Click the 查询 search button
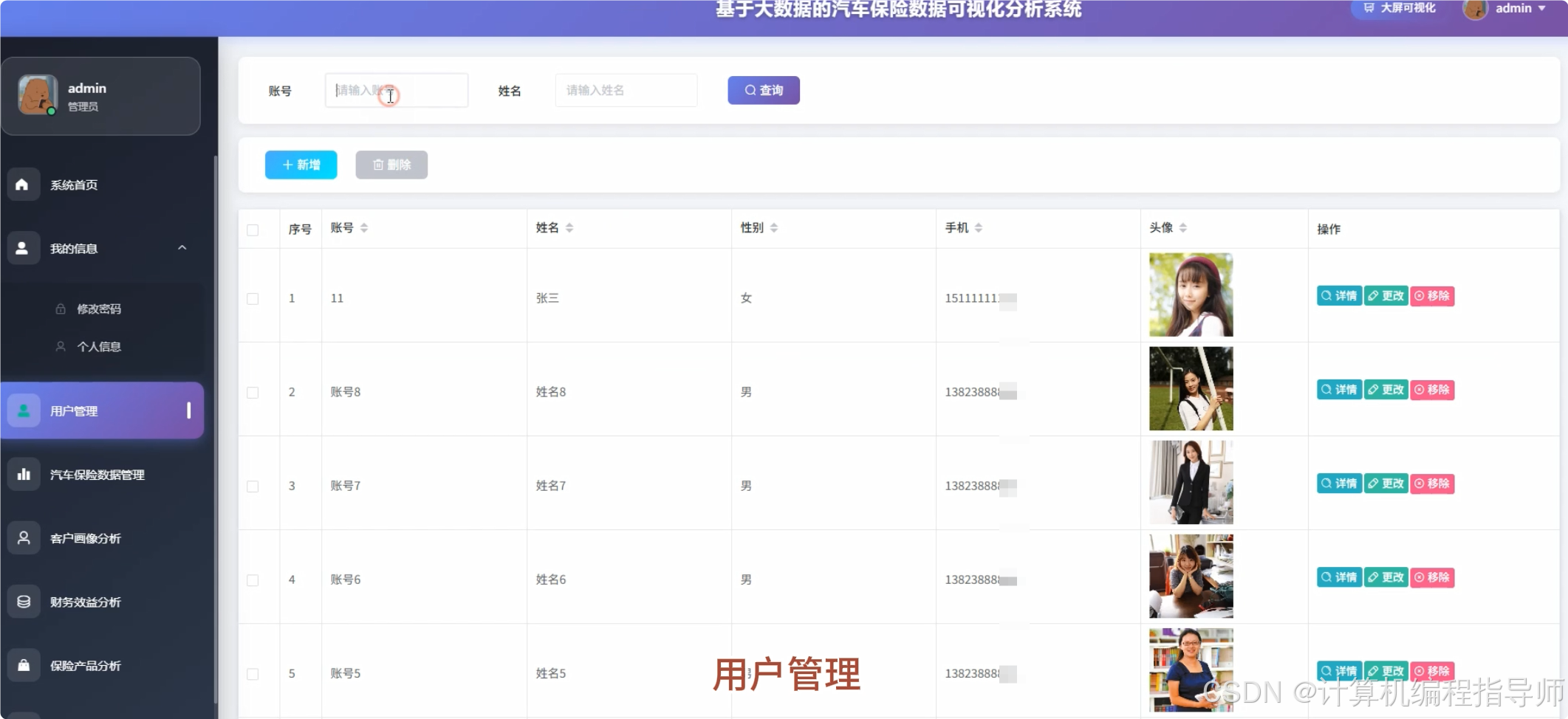 (764, 90)
